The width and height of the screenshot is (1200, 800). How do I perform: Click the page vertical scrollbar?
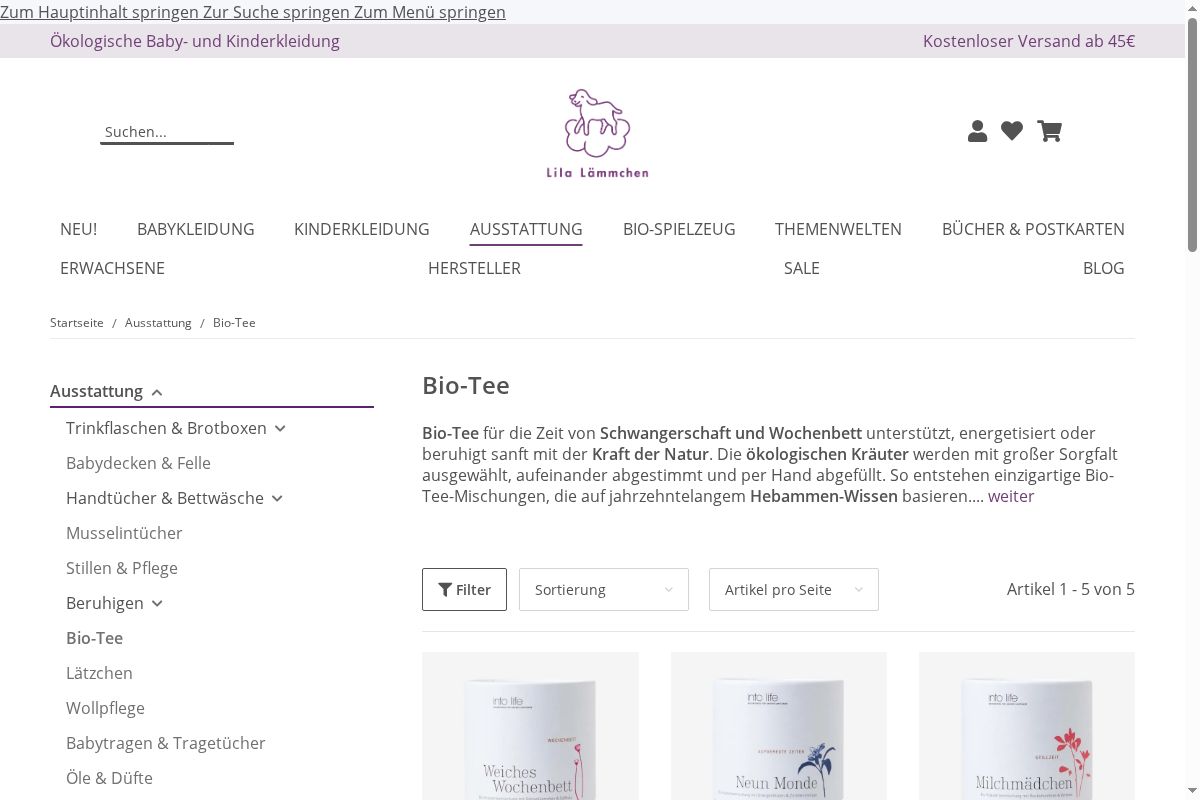(x=1192, y=400)
